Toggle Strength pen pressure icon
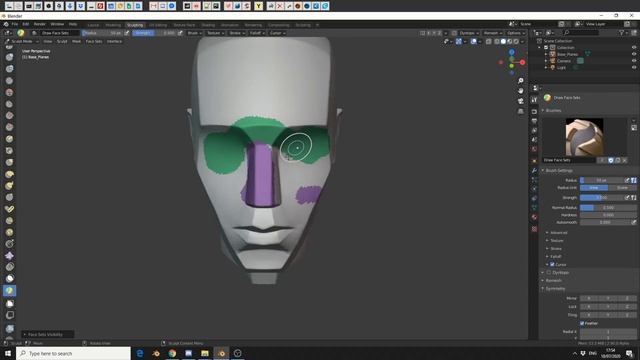The height and width of the screenshot is (360, 640). point(627,198)
